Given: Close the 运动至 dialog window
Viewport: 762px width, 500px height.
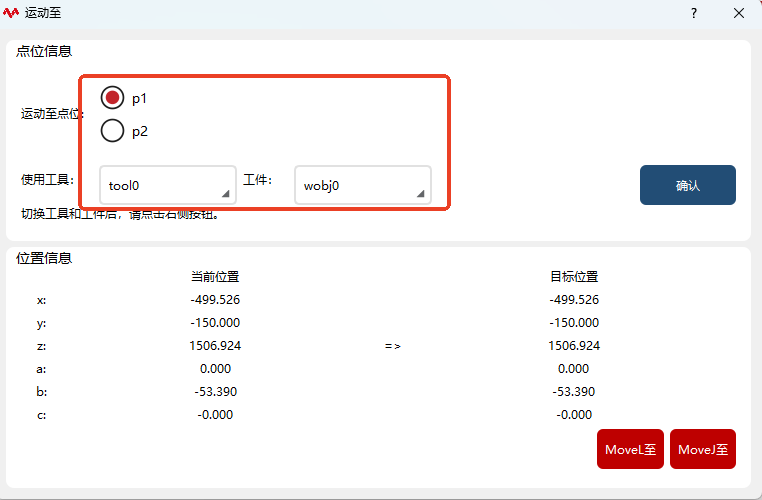Looking at the screenshot, I should (739, 13).
